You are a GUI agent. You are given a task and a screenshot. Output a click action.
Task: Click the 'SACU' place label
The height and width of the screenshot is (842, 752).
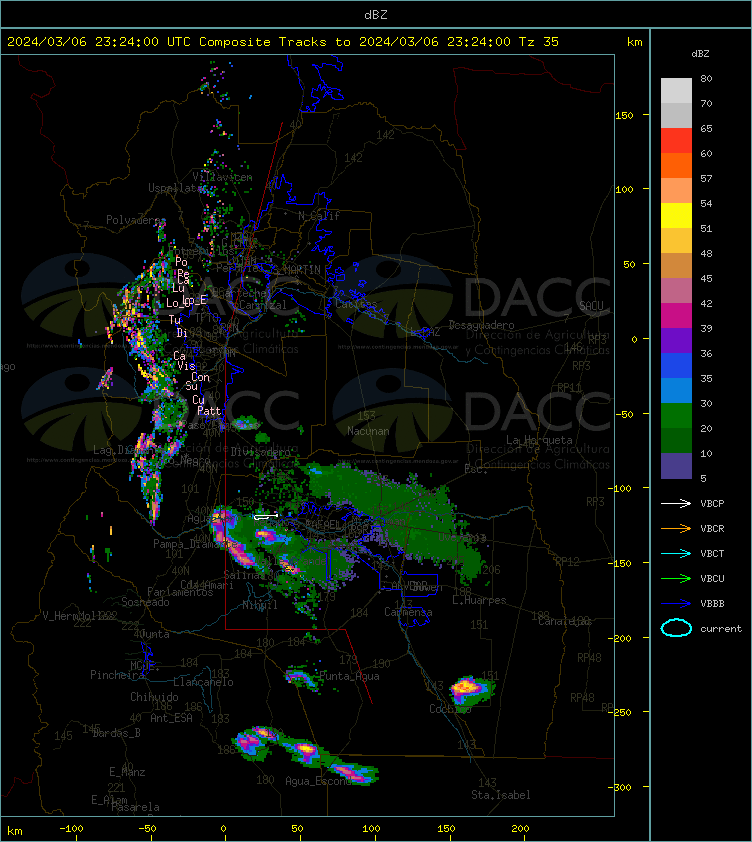591,306
